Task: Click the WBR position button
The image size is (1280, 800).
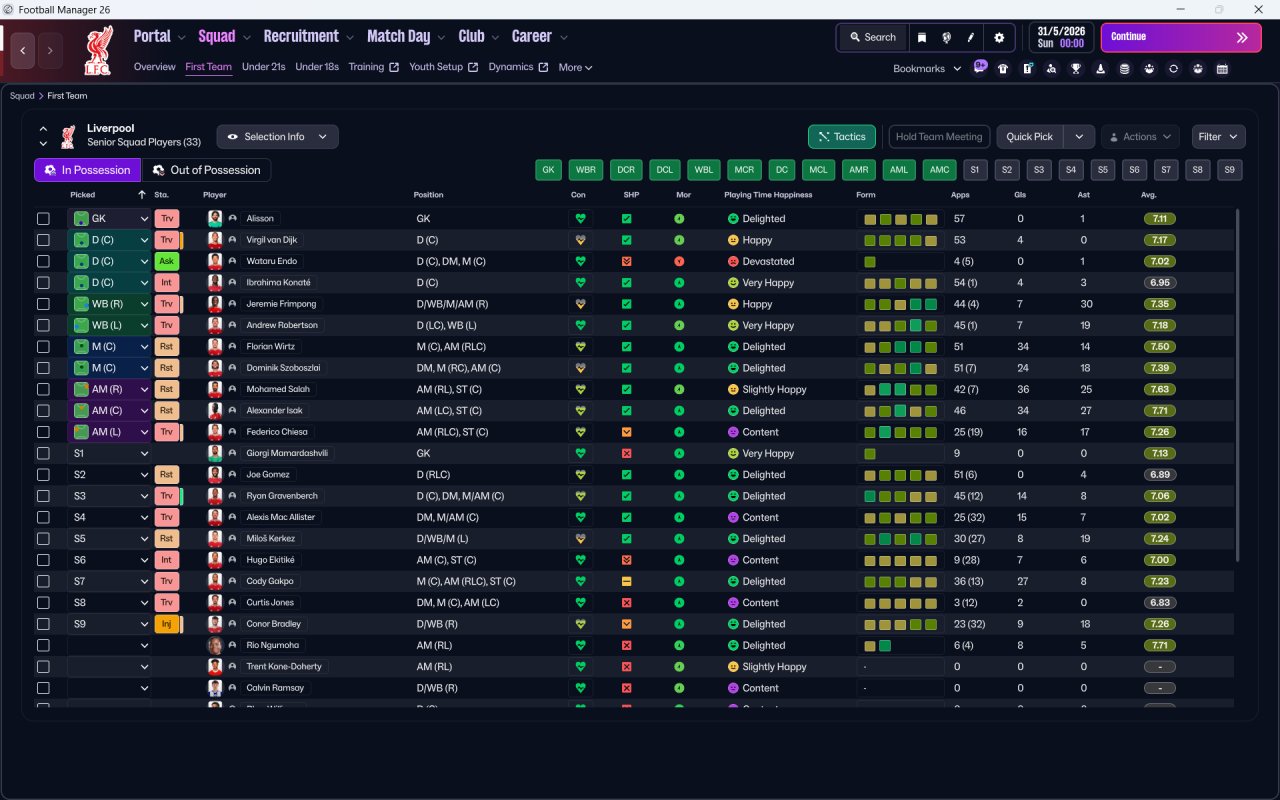Action: tap(586, 170)
